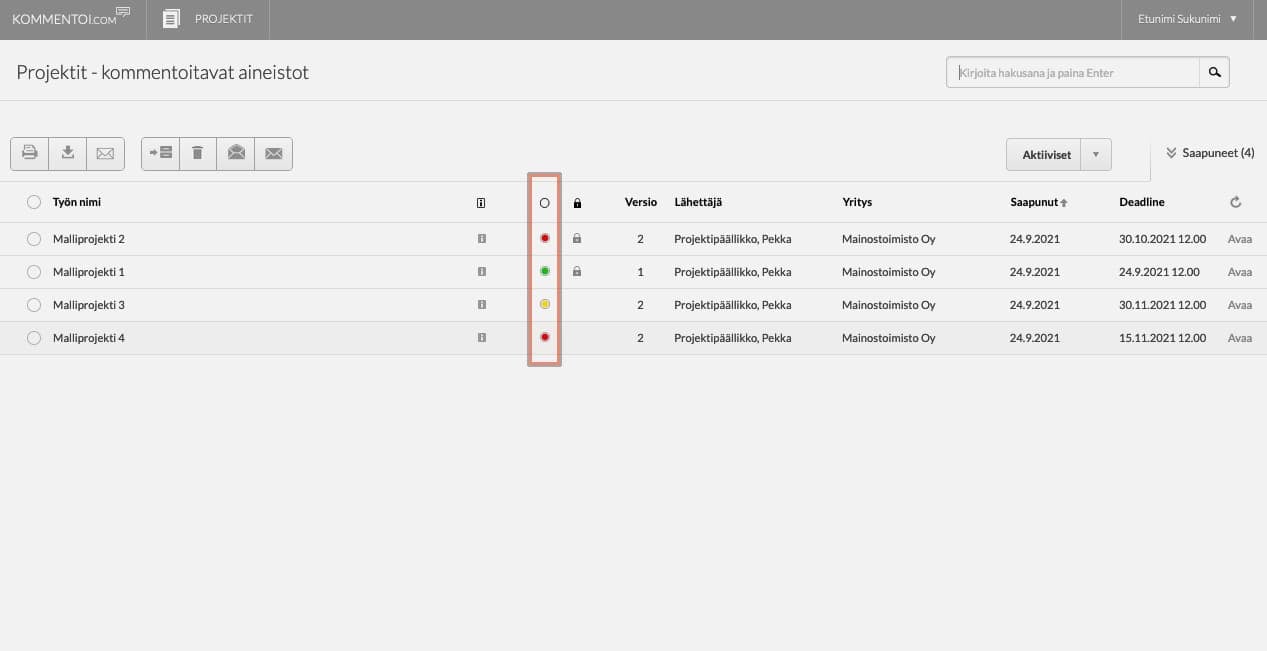The image size is (1267, 651).
Task: Open the Projektit menu in top bar
Action: [208, 19]
